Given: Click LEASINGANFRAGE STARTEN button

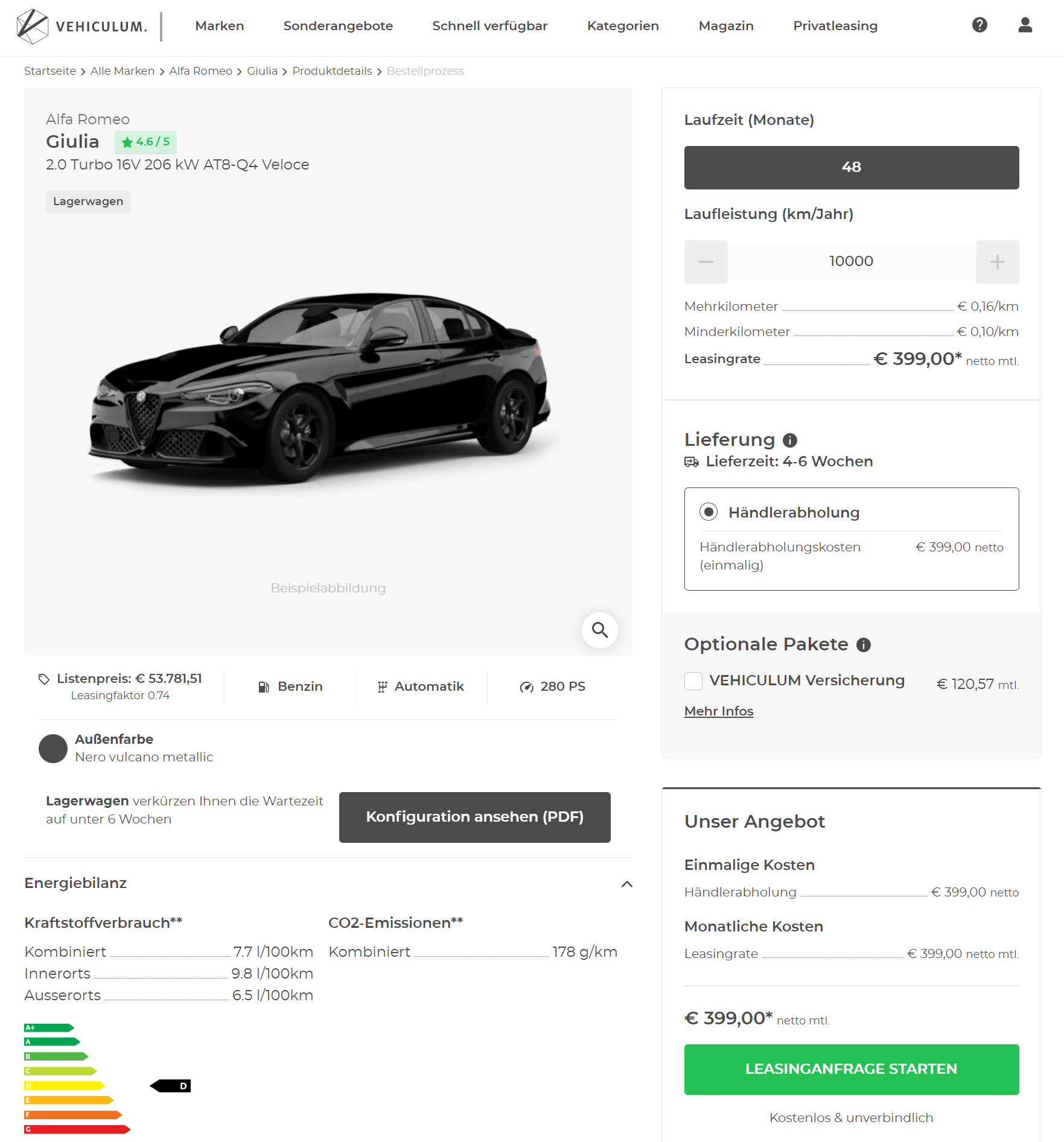Looking at the screenshot, I should (x=851, y=1069).
